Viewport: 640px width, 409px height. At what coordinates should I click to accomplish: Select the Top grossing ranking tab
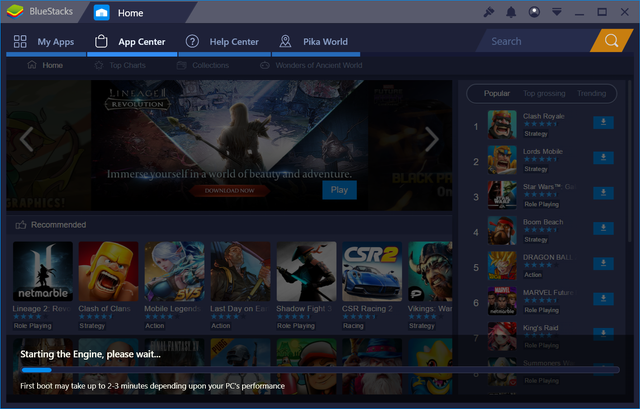(544, 93)
